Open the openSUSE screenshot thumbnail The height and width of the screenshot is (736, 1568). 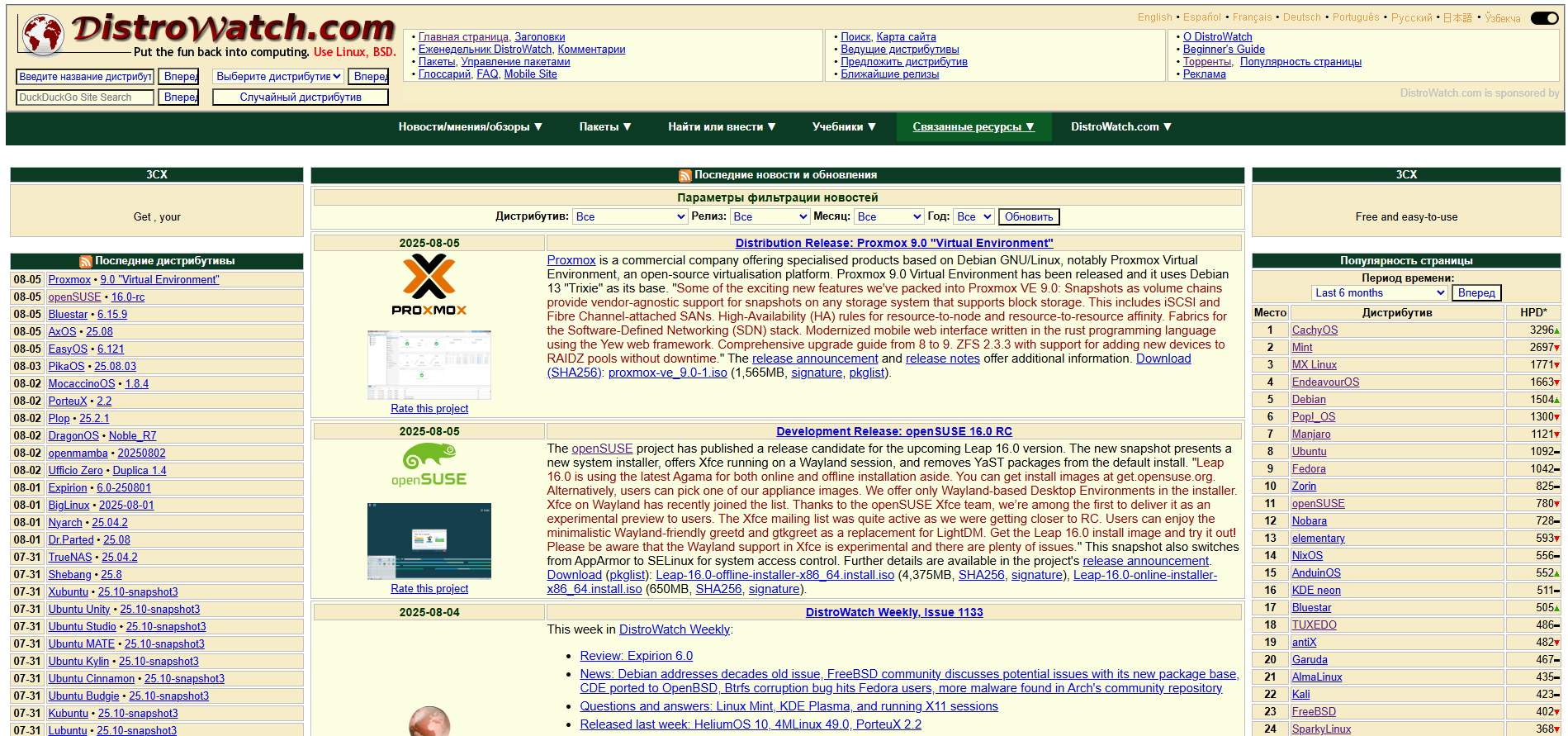coord(429,541)
